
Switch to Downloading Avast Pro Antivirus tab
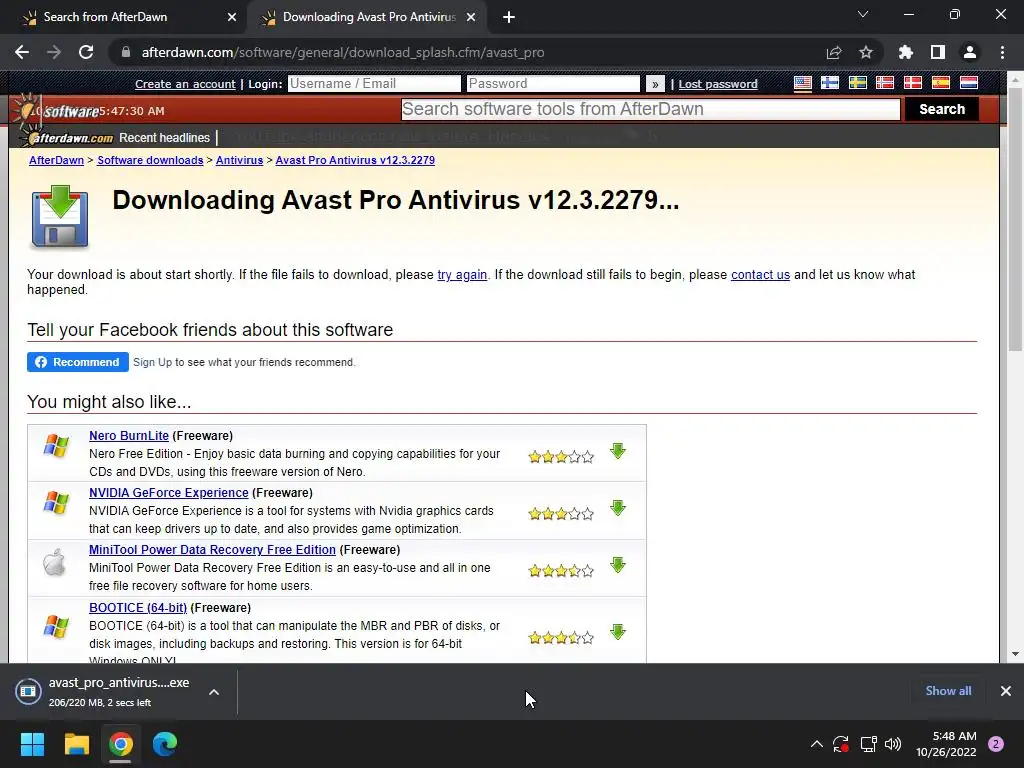coord(369,17)
